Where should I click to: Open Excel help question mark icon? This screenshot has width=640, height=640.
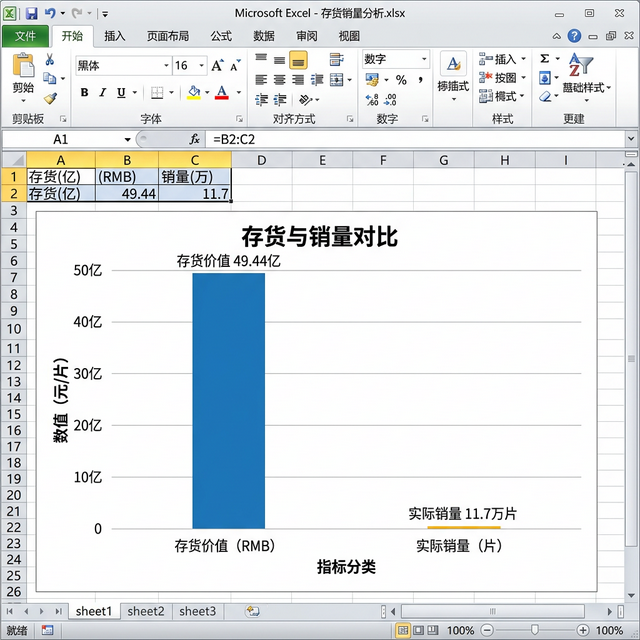(574, 36)
